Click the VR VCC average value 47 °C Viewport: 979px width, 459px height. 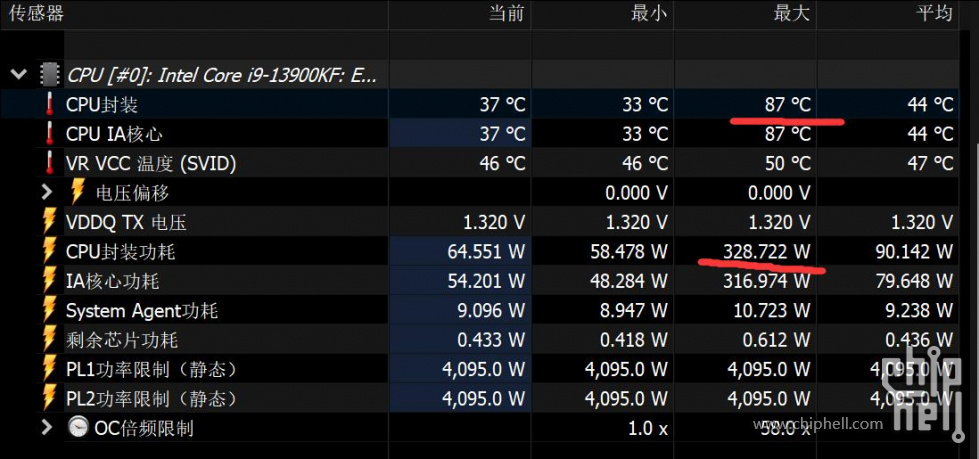click(x=930, y=164)
